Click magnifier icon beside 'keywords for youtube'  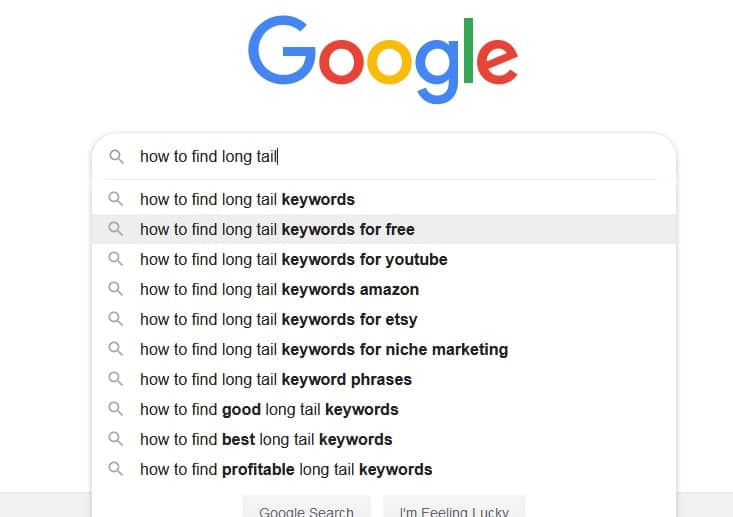(116, 259)
